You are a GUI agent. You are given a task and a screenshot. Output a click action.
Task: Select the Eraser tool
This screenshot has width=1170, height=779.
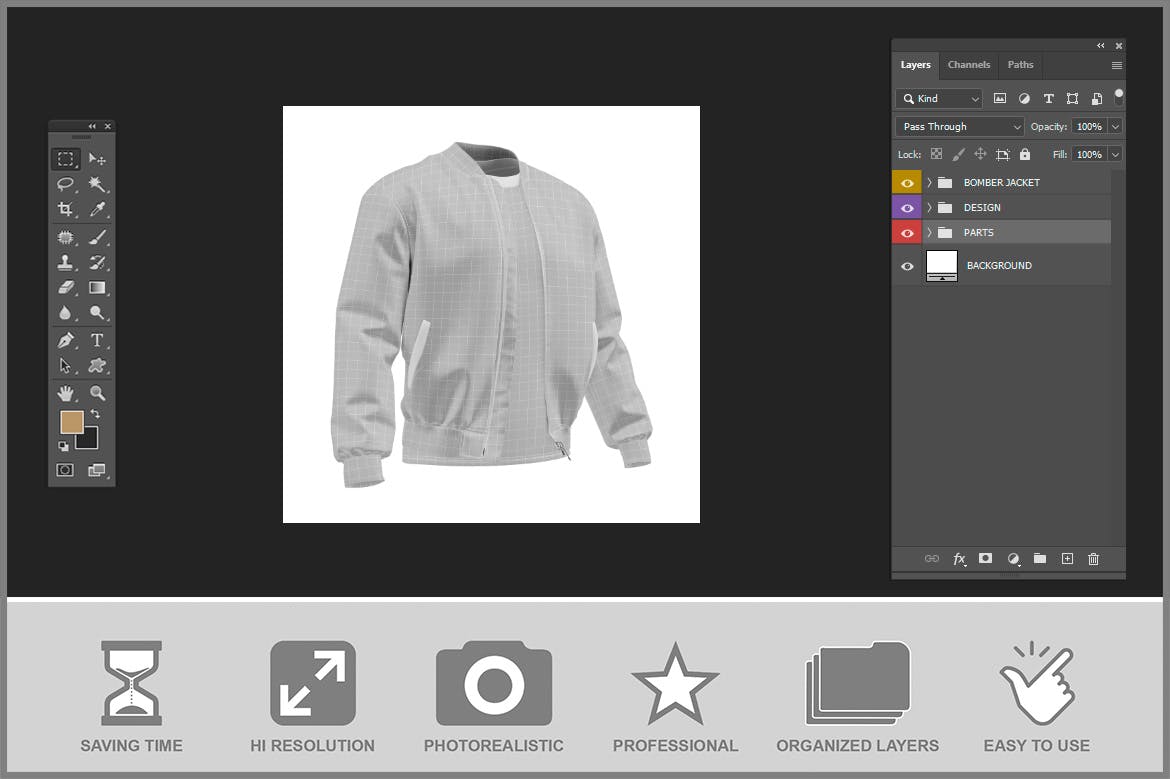pyautogui.click(x=66, y=288)
